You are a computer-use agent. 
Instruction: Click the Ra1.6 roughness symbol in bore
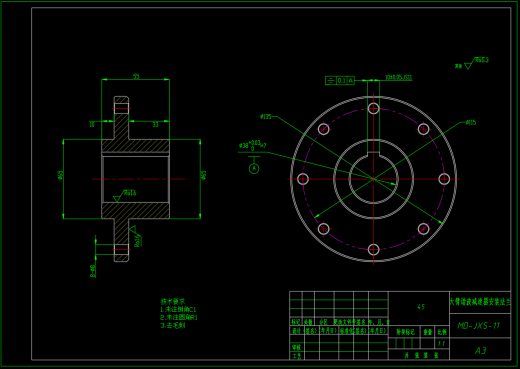[125, 195]
